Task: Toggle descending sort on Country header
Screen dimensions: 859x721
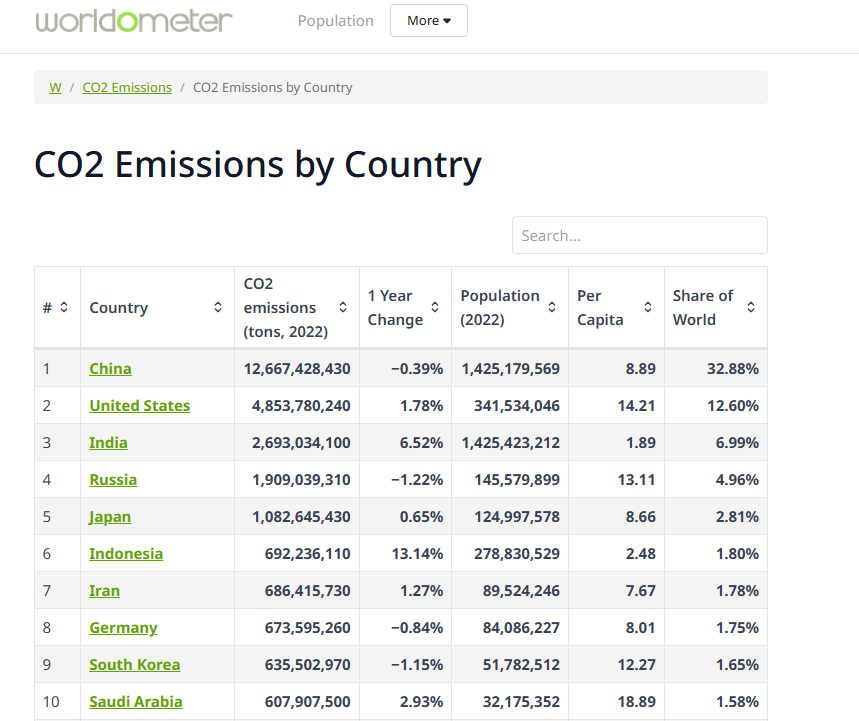Action: pos(216,307)
